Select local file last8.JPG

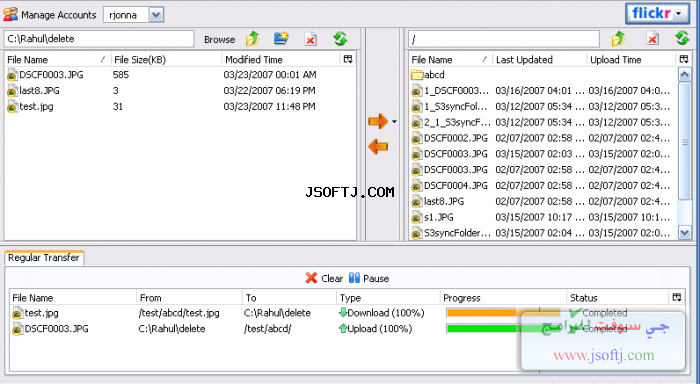point(180,91)
